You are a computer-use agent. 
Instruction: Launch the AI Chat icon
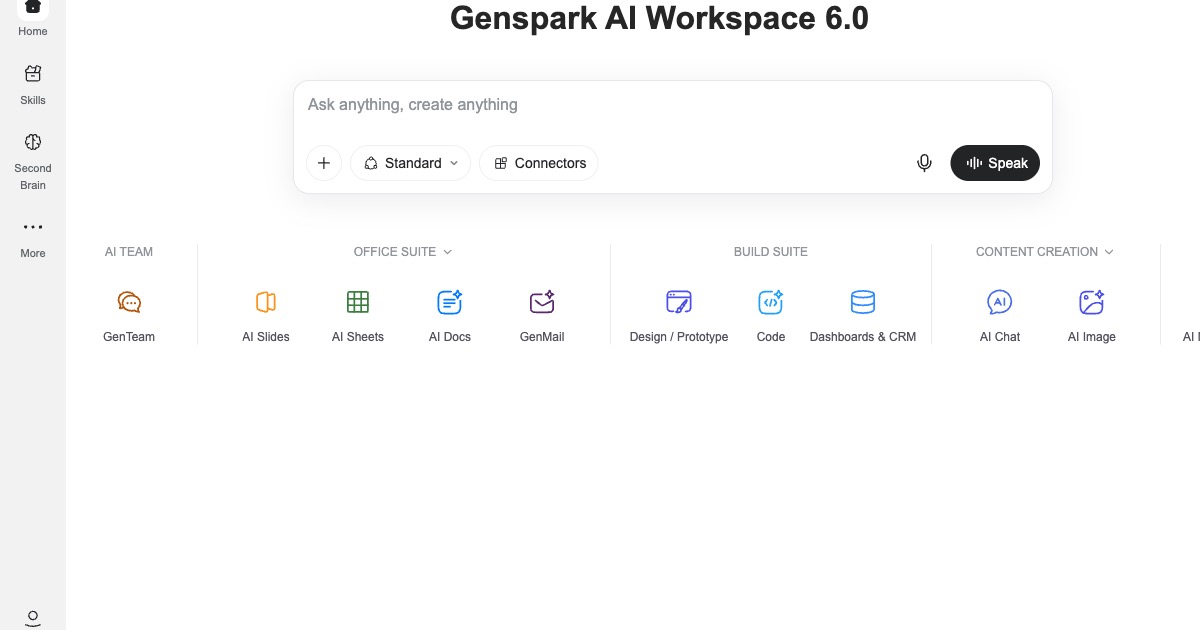1000,302
